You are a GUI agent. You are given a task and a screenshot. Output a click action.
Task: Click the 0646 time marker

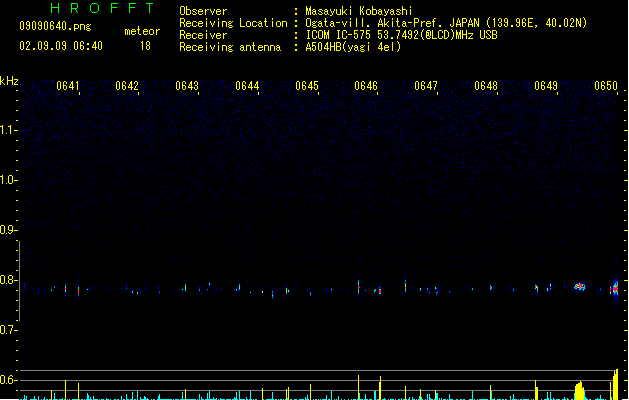click(x=366, y=86)
